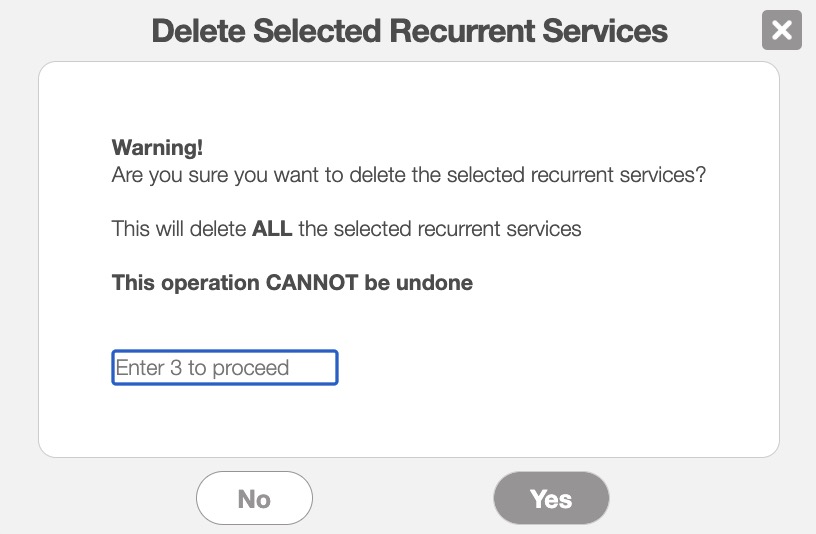Screen dimensions: 816x534
Task: Click the word "Recurrent" in dialog title
Action: pos(457,30)
